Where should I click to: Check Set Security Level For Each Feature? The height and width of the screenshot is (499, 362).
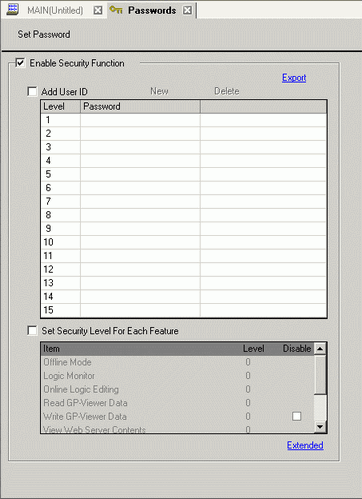[x=32, y=331]
